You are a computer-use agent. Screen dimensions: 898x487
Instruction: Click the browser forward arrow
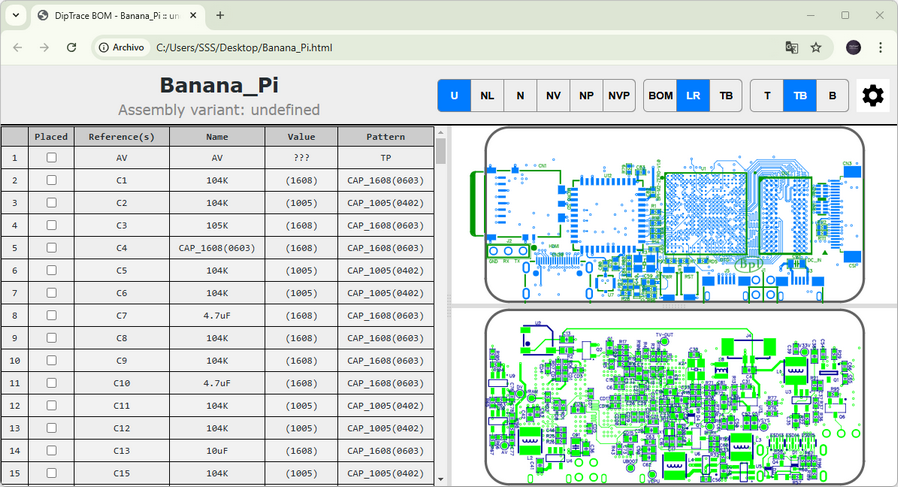point(44,48)
